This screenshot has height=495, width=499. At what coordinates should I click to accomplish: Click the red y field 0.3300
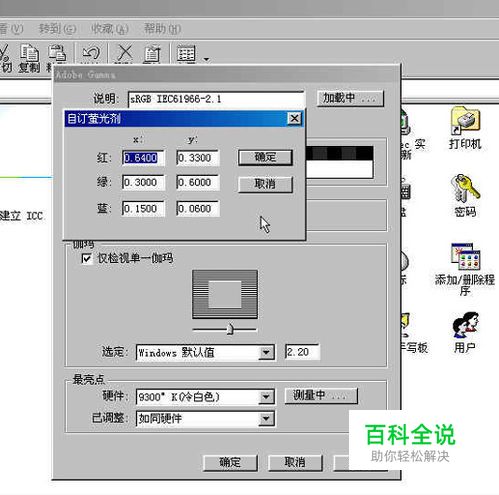[x=198, y=158]
